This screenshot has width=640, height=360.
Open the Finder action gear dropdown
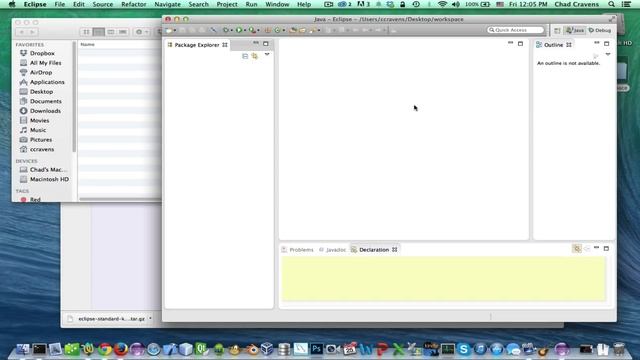point(141,32)
